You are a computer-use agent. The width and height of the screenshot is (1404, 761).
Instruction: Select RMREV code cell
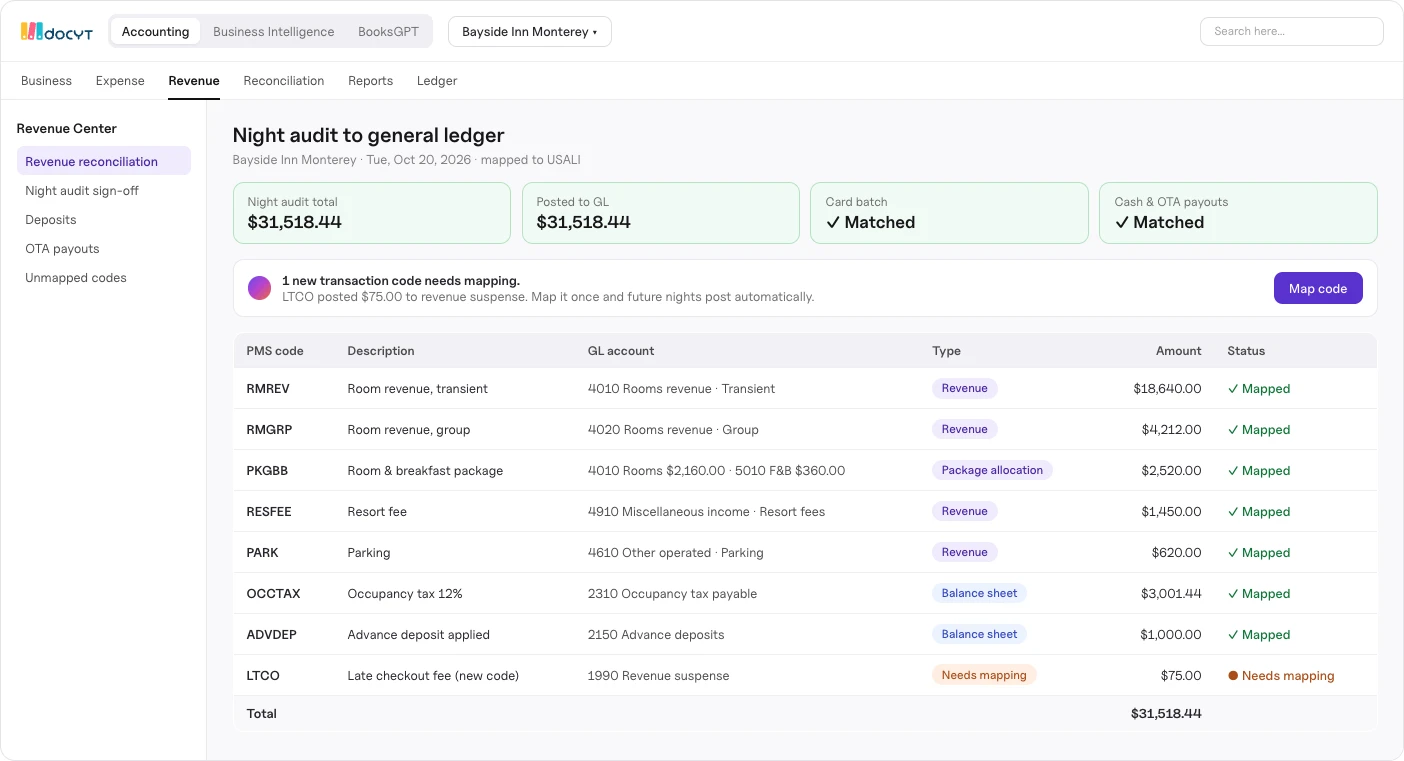click(268, 388)
